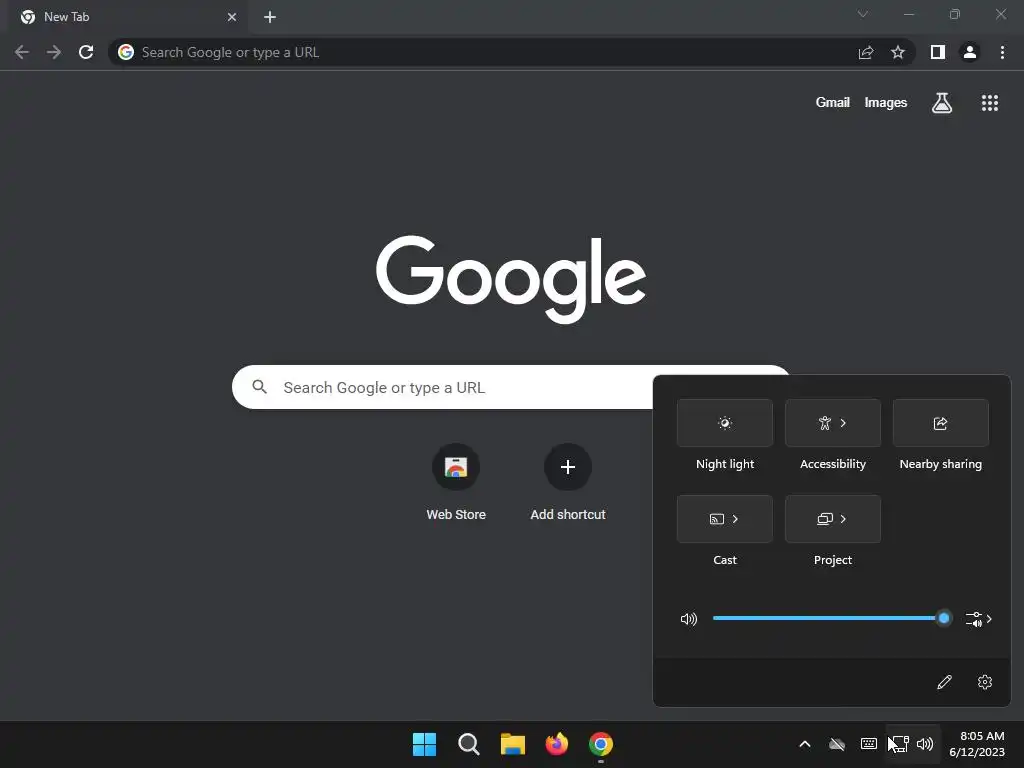Edit quick settings with the pencil icon
Viewport: 1024px width, 768px height.
tap(944, 682)
